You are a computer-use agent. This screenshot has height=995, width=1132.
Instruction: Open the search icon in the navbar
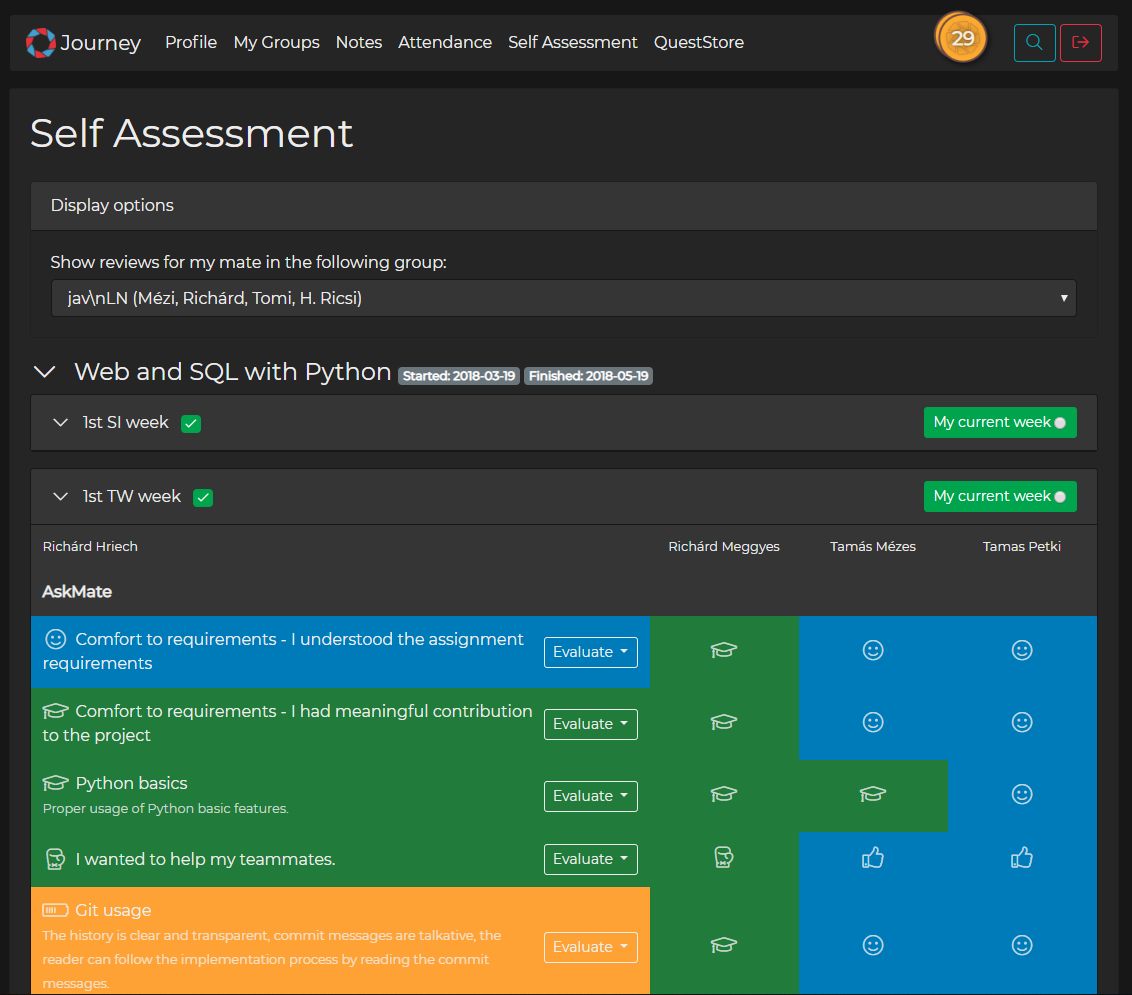click(1034, 42)
